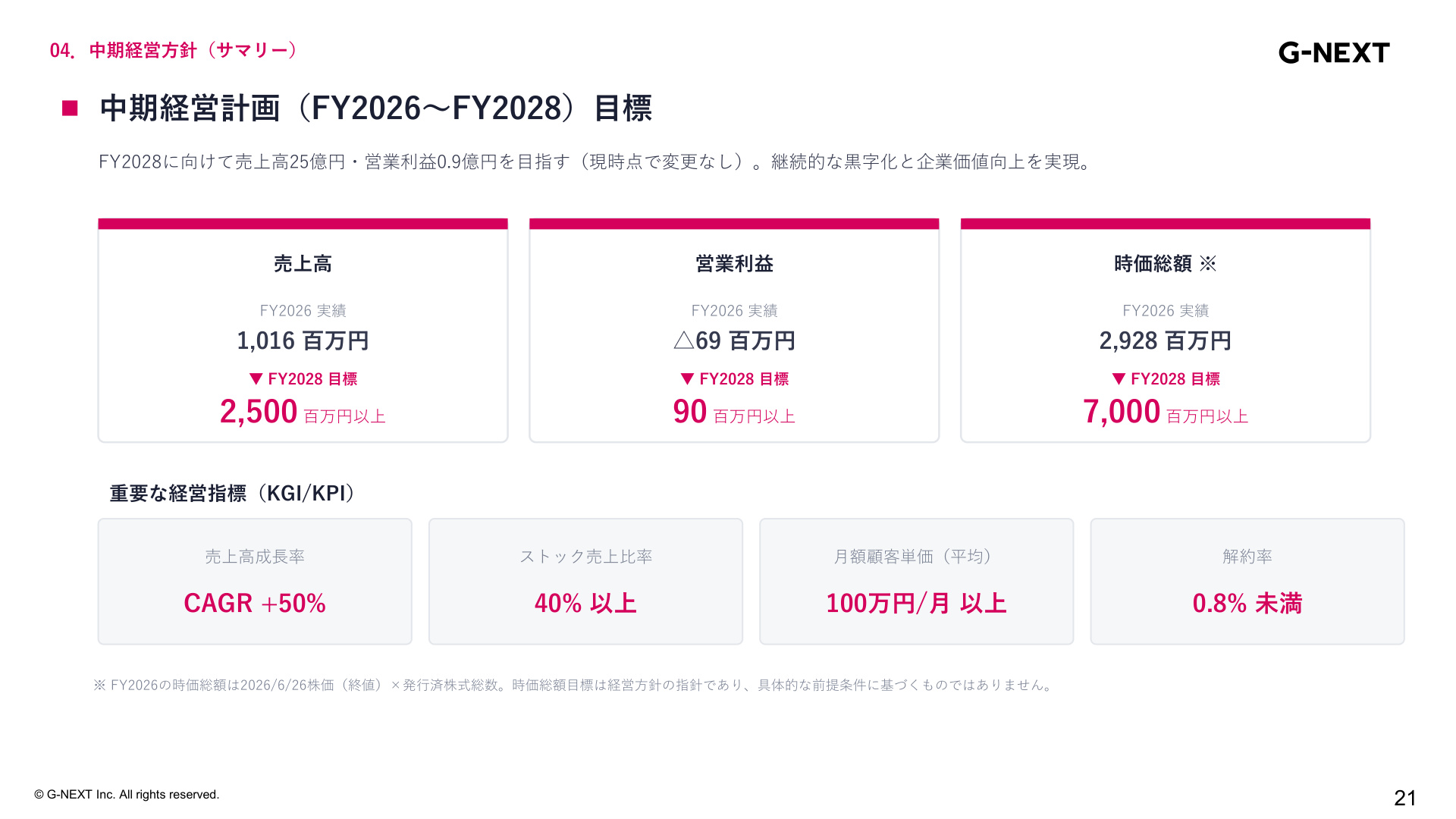Click the section header 04. 中期経営方針(サマリー)
The width and height of the screenshot is (1456, 819).
coord(175,51)
